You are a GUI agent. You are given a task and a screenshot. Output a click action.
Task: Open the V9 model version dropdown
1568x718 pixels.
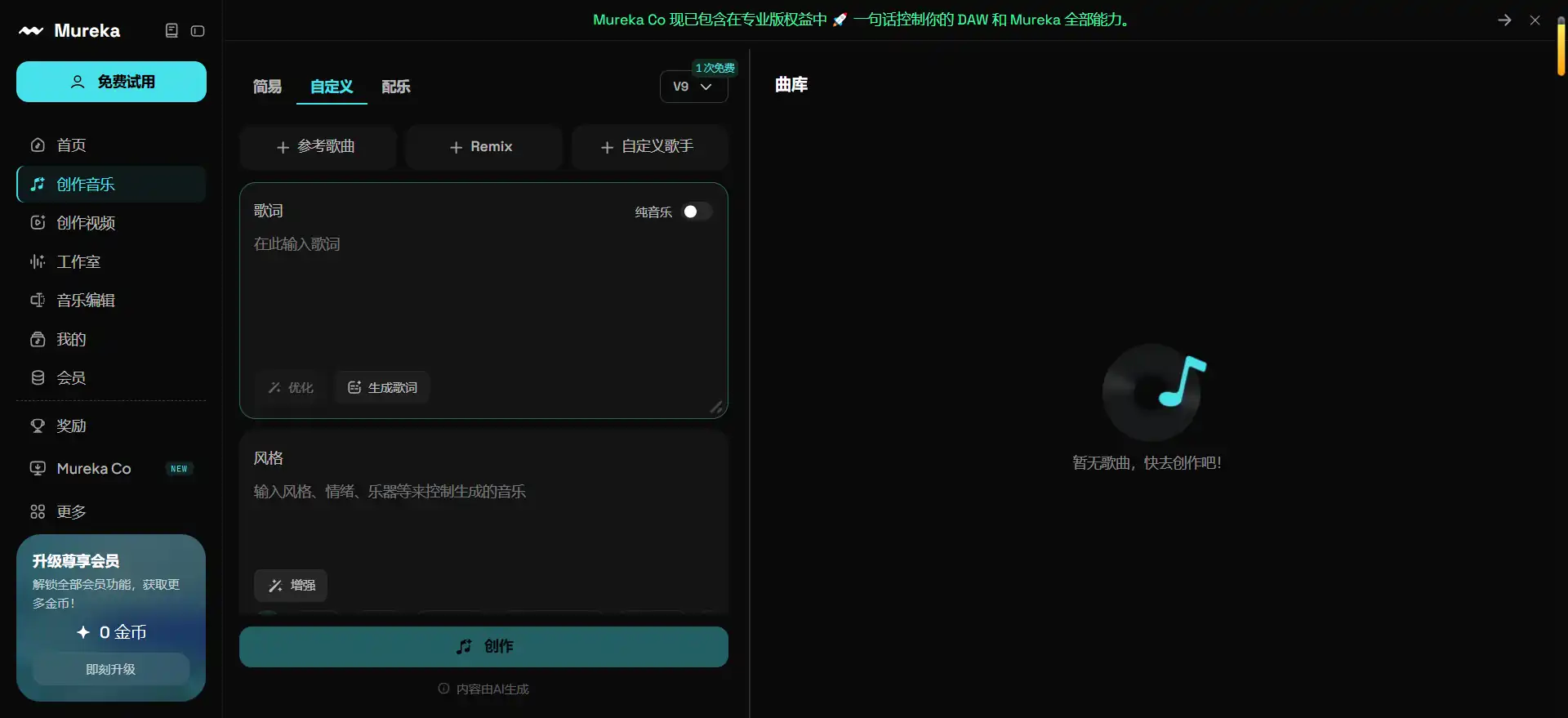[x=693, y=87]
